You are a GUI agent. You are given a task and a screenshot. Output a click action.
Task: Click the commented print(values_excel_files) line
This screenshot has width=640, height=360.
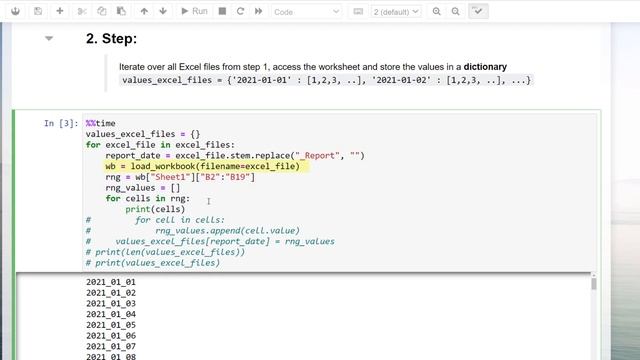[153, 263]
